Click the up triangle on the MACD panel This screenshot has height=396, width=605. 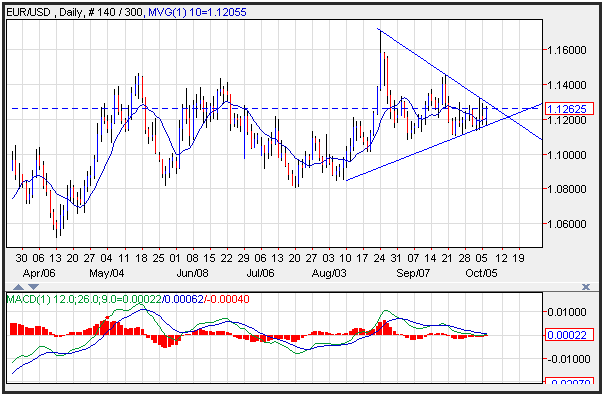19,287
